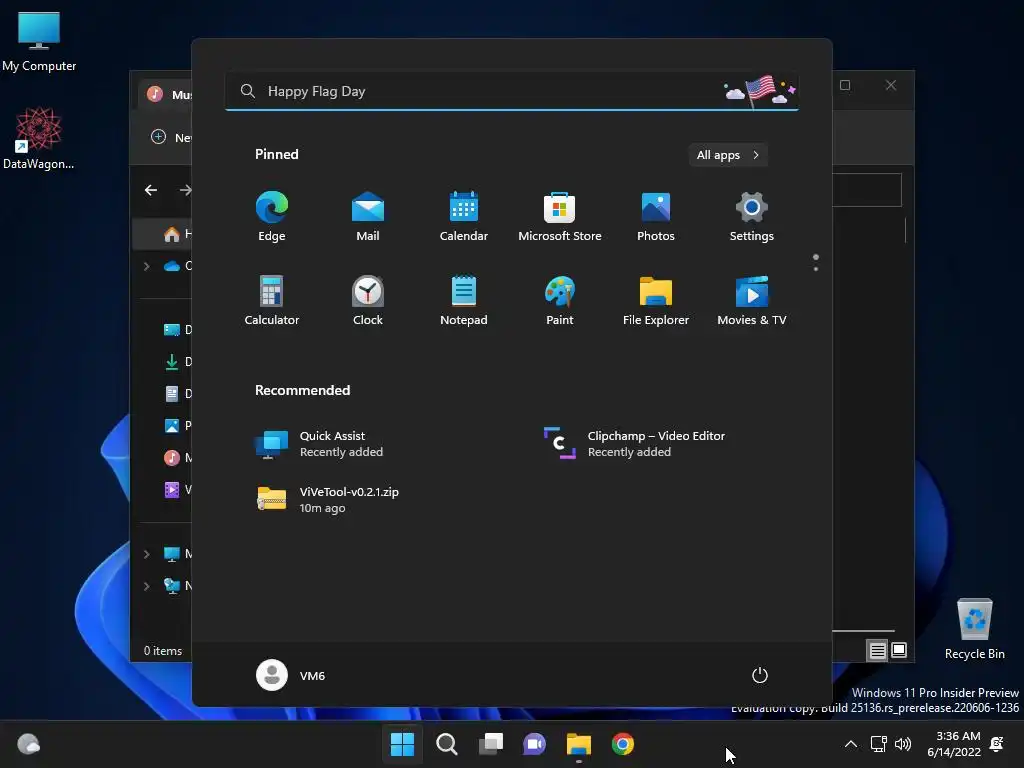This screenshot has height=768, width=1024.
Task: Switch Explorer to details view
Action: (877, 650)
